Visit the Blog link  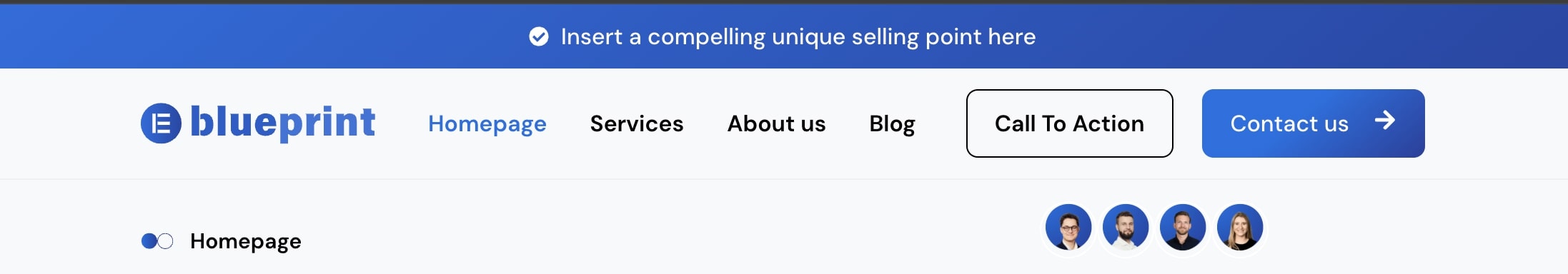tap(892, 123)
